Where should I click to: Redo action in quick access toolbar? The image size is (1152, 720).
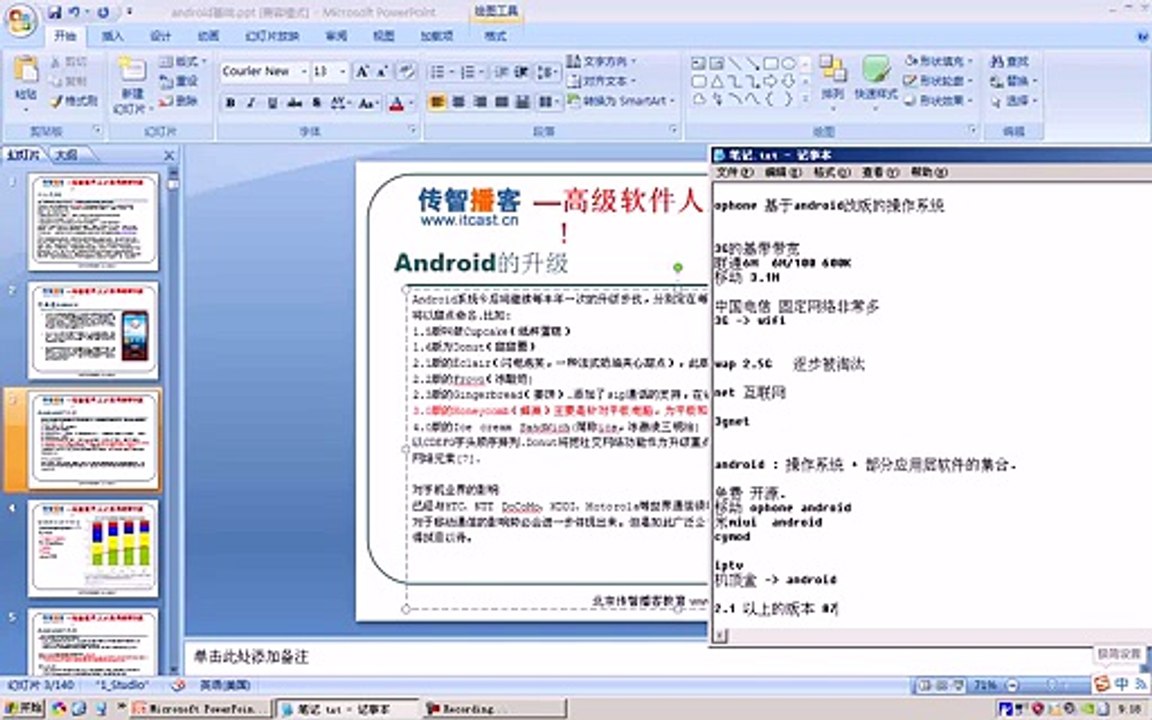pos(102,12)
